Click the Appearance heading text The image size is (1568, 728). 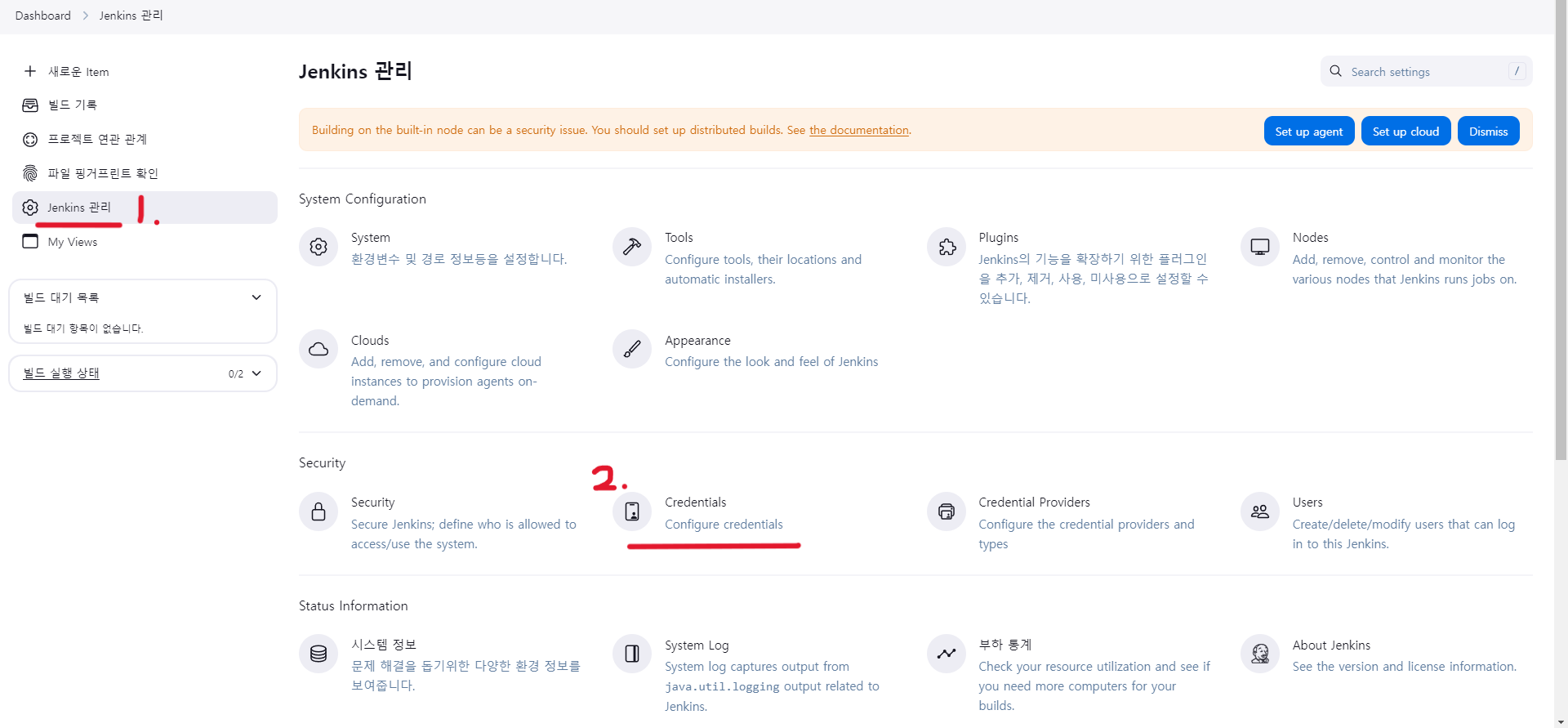[x=697, y=341]
